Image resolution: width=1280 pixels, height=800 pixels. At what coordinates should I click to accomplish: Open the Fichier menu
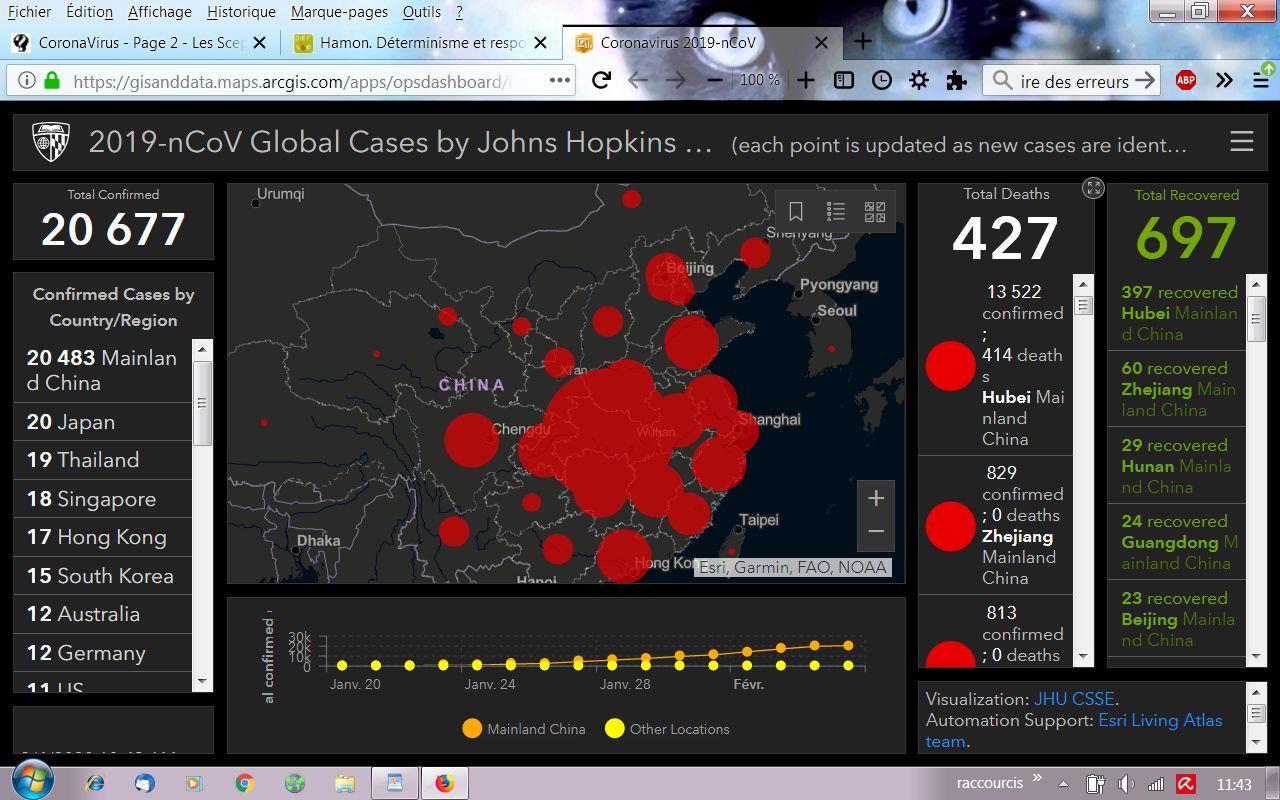[x=29, y=12]
